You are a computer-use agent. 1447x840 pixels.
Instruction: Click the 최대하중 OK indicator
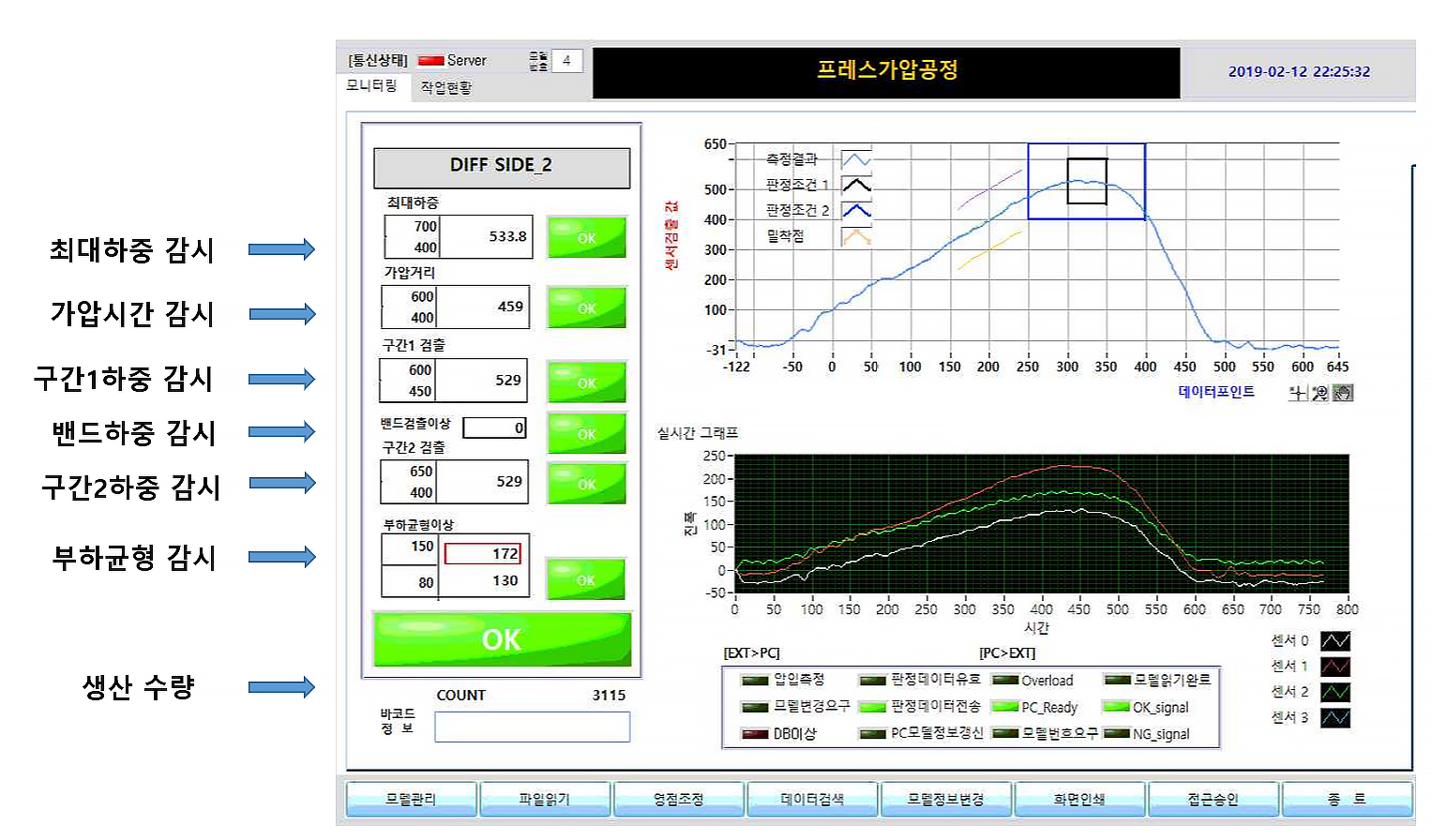point(587,237)
